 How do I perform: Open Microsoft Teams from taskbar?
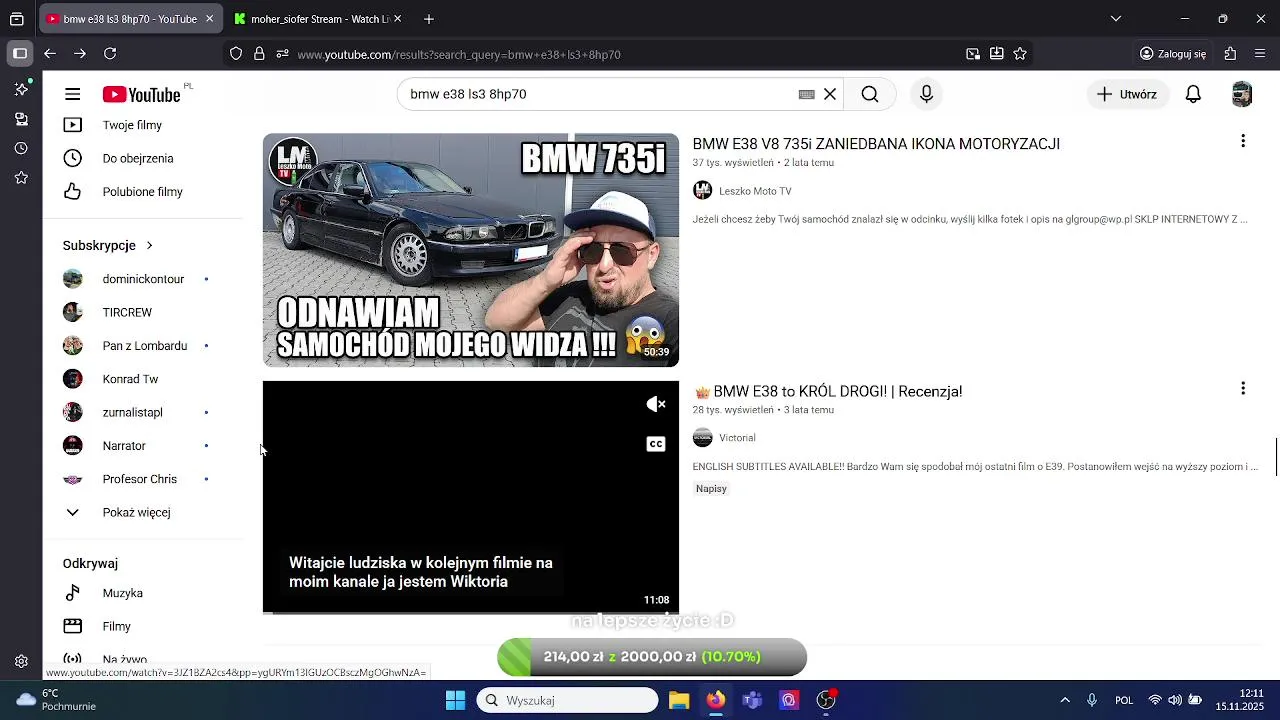[752, 700]
